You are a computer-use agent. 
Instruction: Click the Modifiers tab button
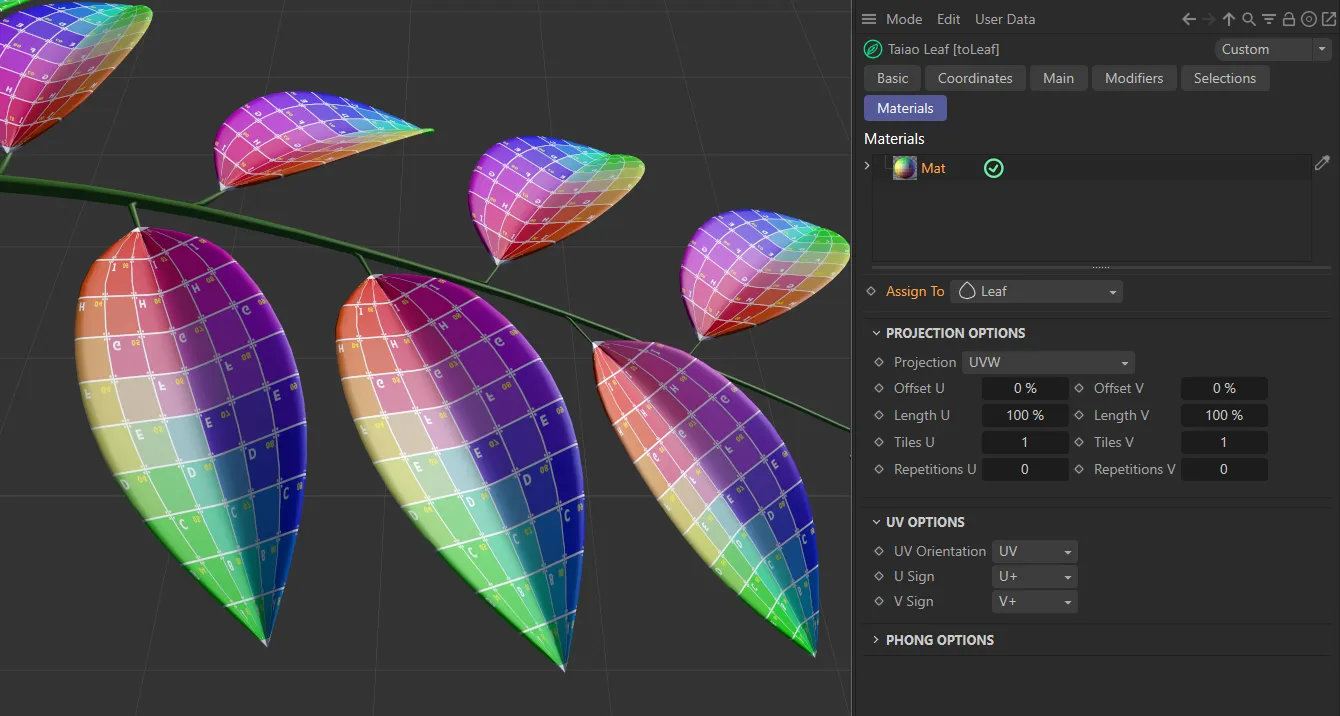1134,77
